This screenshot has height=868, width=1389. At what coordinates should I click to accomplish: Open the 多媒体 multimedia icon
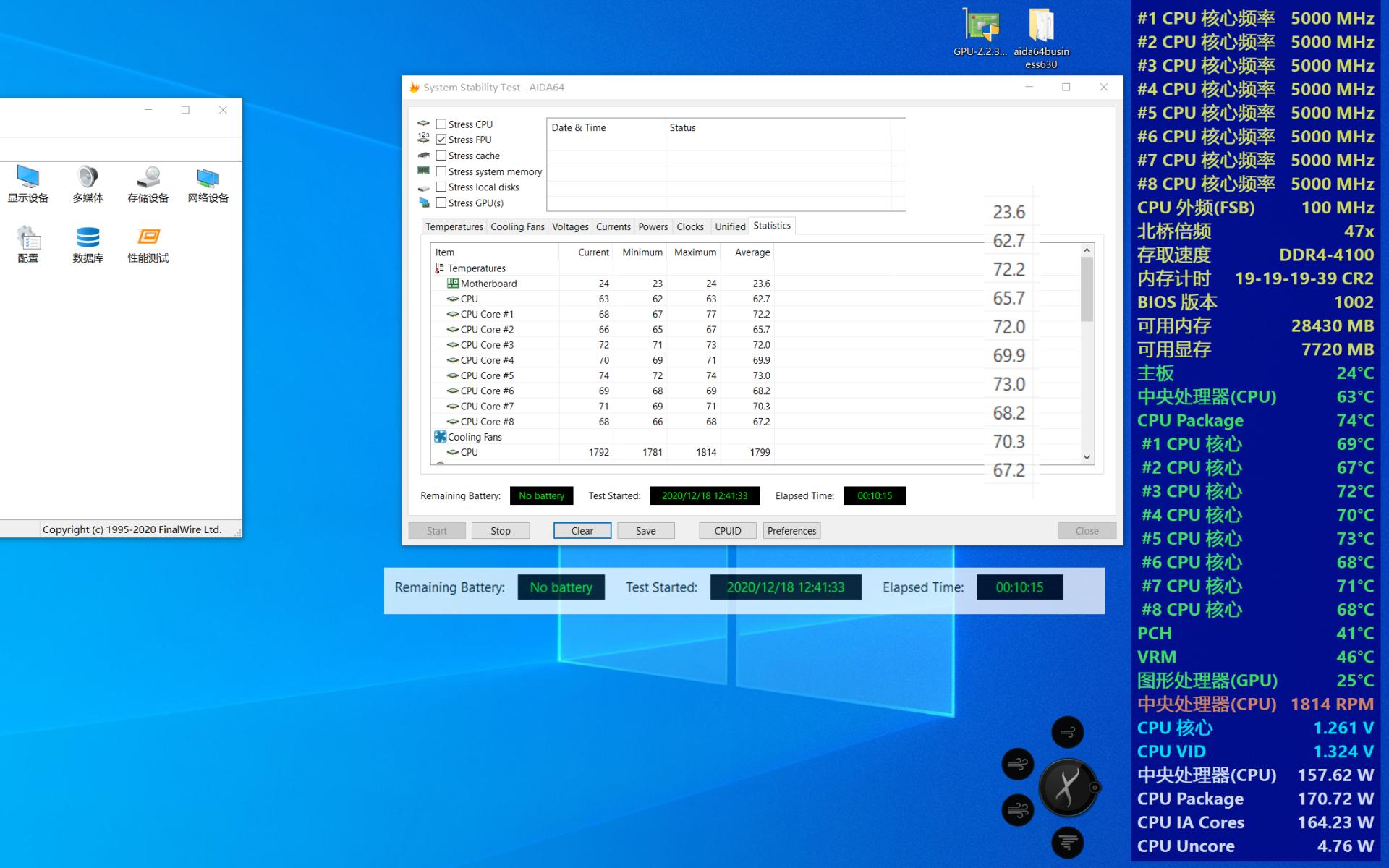coord(88,184)
